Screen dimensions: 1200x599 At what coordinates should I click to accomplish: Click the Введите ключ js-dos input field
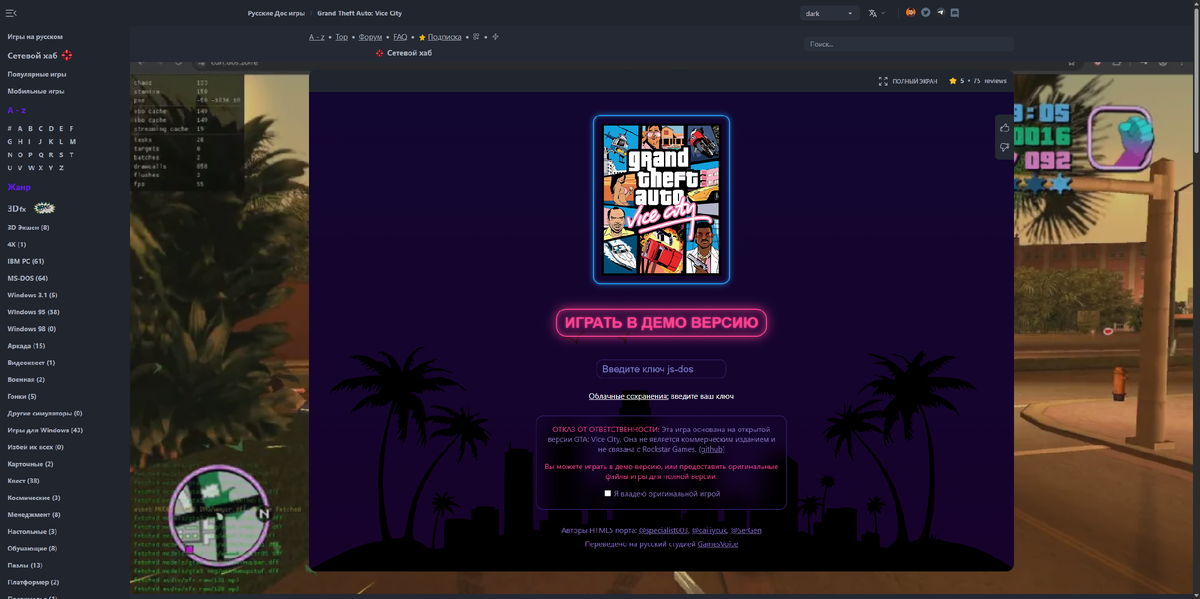(x=661, y=369)
